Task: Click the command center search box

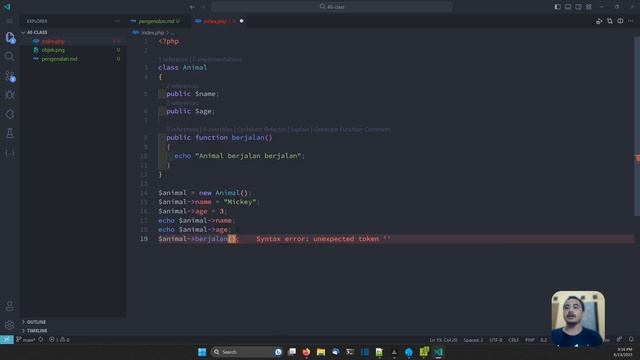Action: pos(332,7)
